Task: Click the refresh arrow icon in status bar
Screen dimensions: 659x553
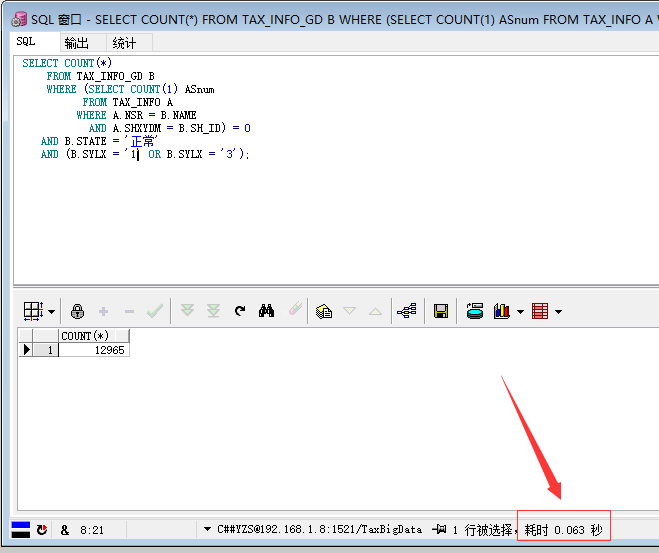Action: pyautogui.click(x=42, y=530)
